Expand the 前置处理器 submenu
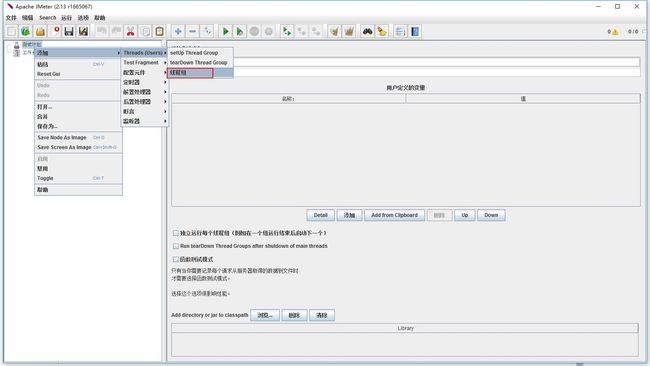Viewport: 650px width, 366px height. (x=144, y=92)
